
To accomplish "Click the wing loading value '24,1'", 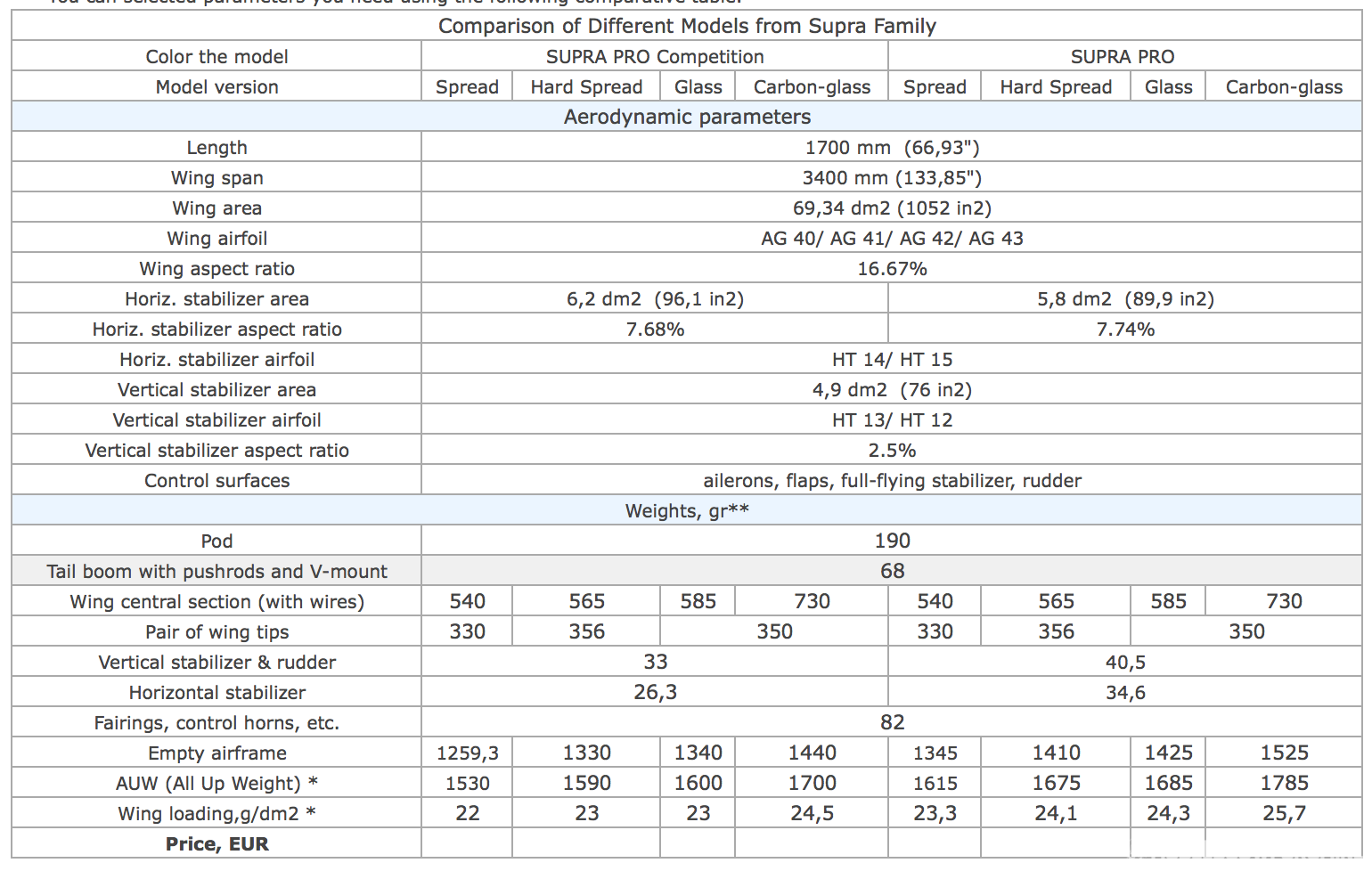I will coord(1056,813).
